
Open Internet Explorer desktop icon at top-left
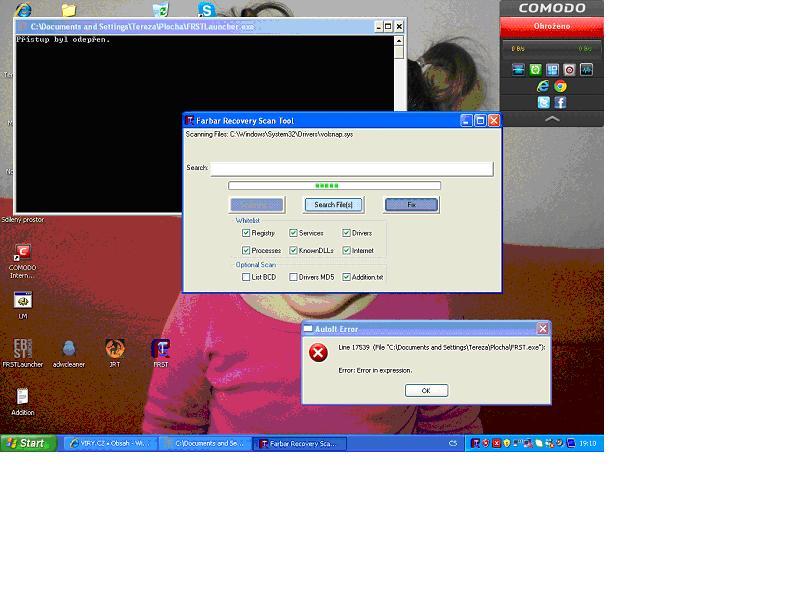click(x=23, y=9)
